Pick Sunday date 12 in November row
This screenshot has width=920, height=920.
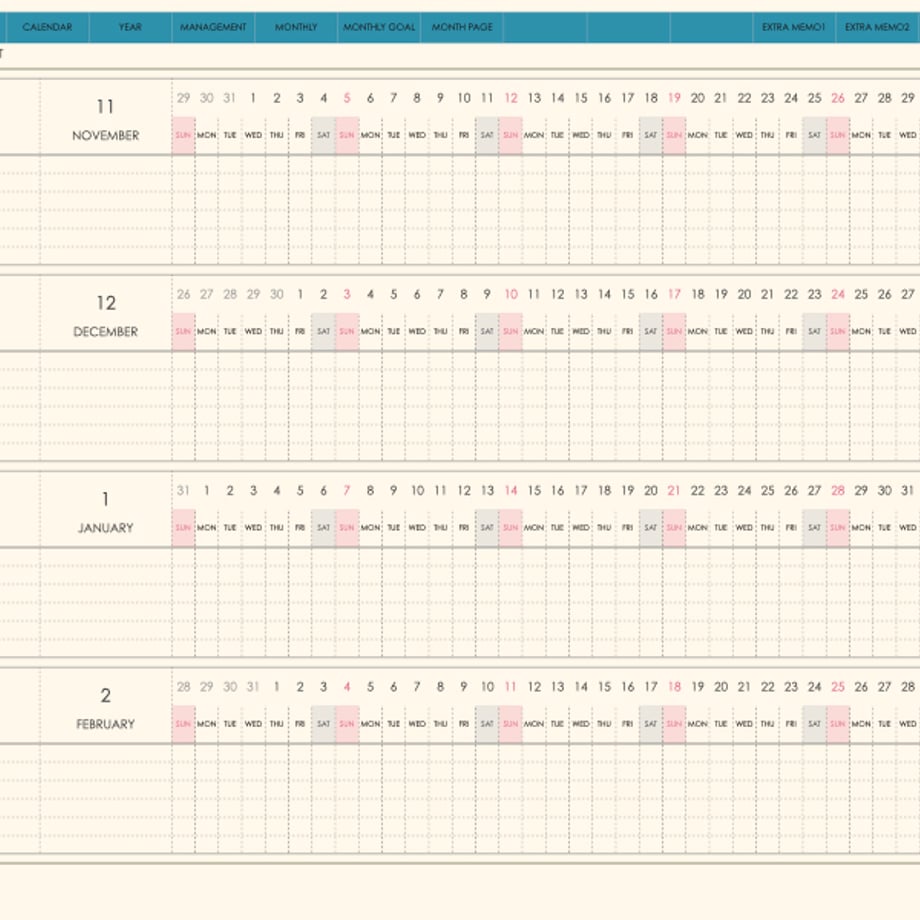(x=511, y=98)
